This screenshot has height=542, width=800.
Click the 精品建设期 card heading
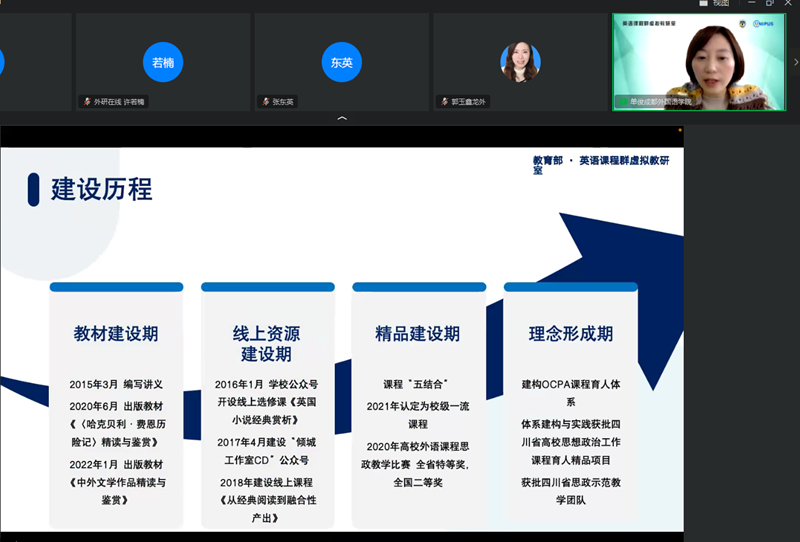[417, 333]
